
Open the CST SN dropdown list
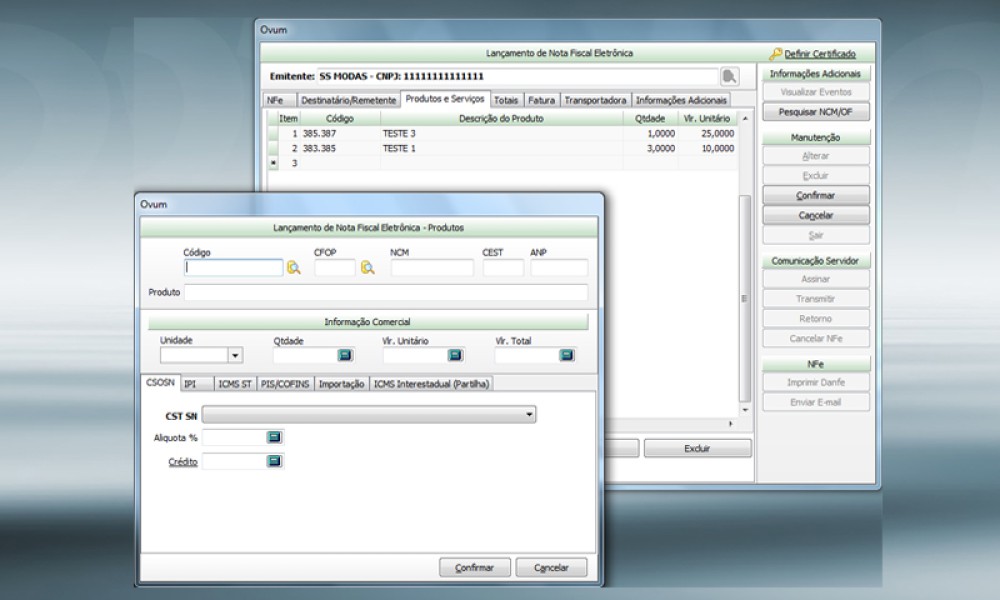coord(528,414)
